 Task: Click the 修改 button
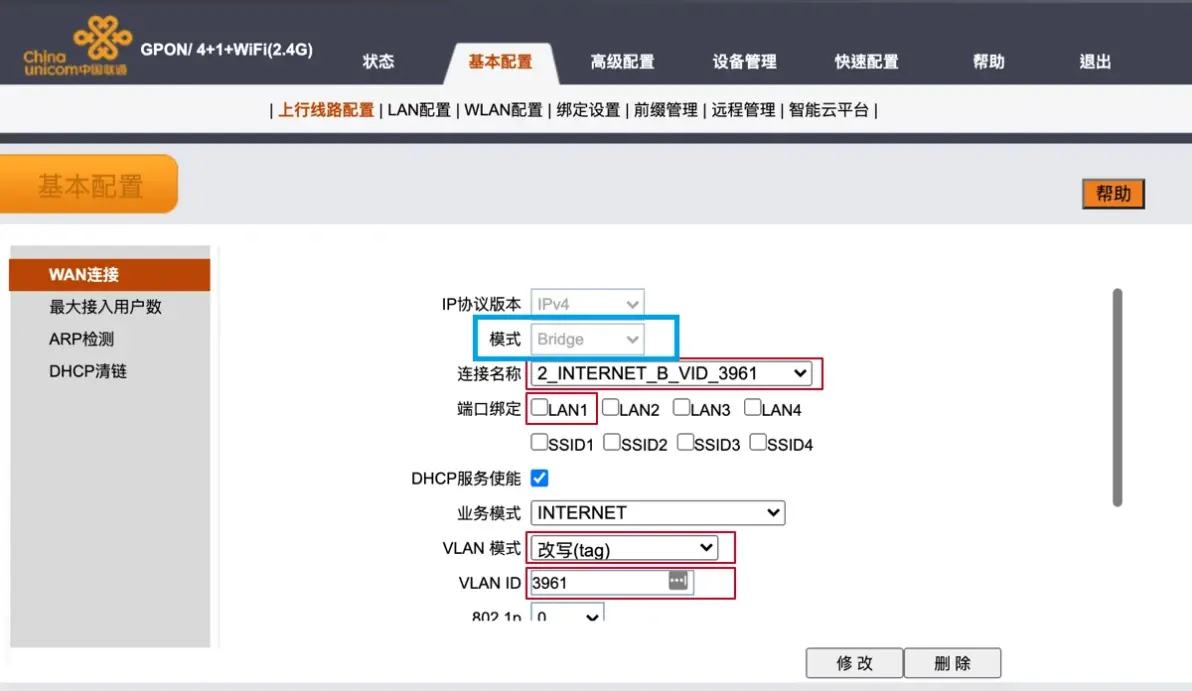(854, 663)
